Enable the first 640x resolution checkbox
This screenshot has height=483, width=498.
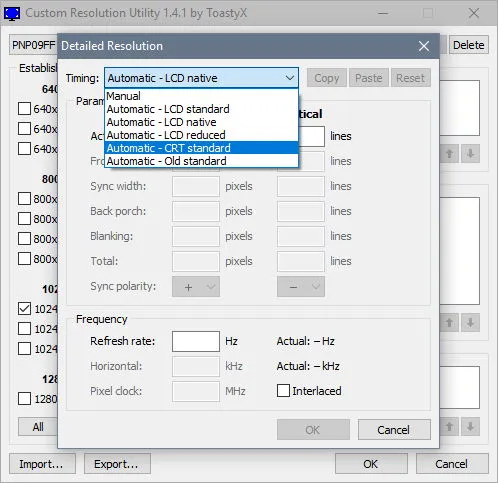(x=24, y=109)
